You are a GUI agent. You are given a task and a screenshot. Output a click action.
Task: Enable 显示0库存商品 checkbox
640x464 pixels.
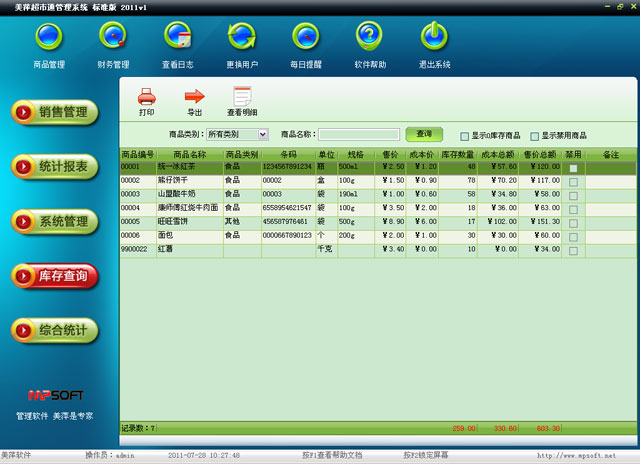point(464,135)
